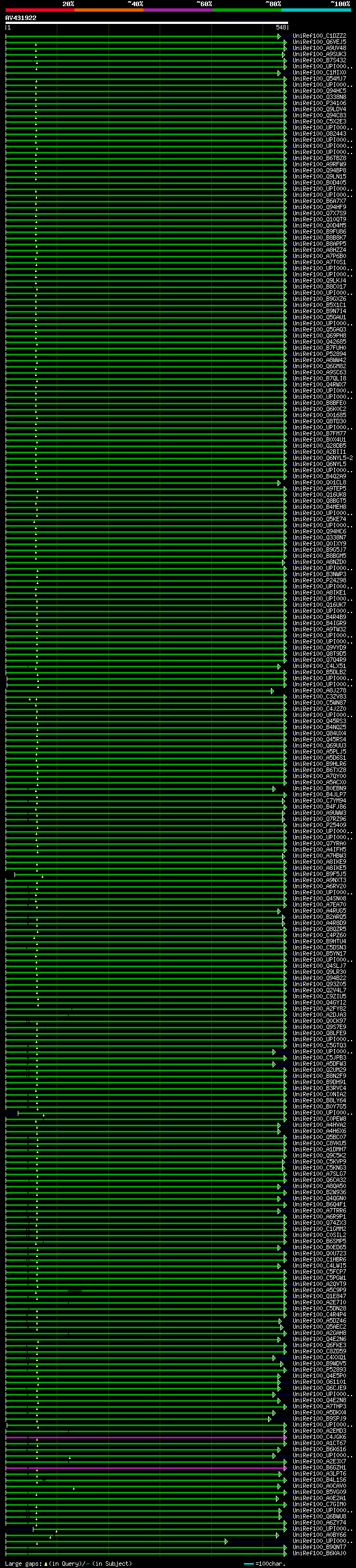The image size is (356, 1568).
Task: Open the UniRef100_A9UV48 hit
Action: pos(319,48)
